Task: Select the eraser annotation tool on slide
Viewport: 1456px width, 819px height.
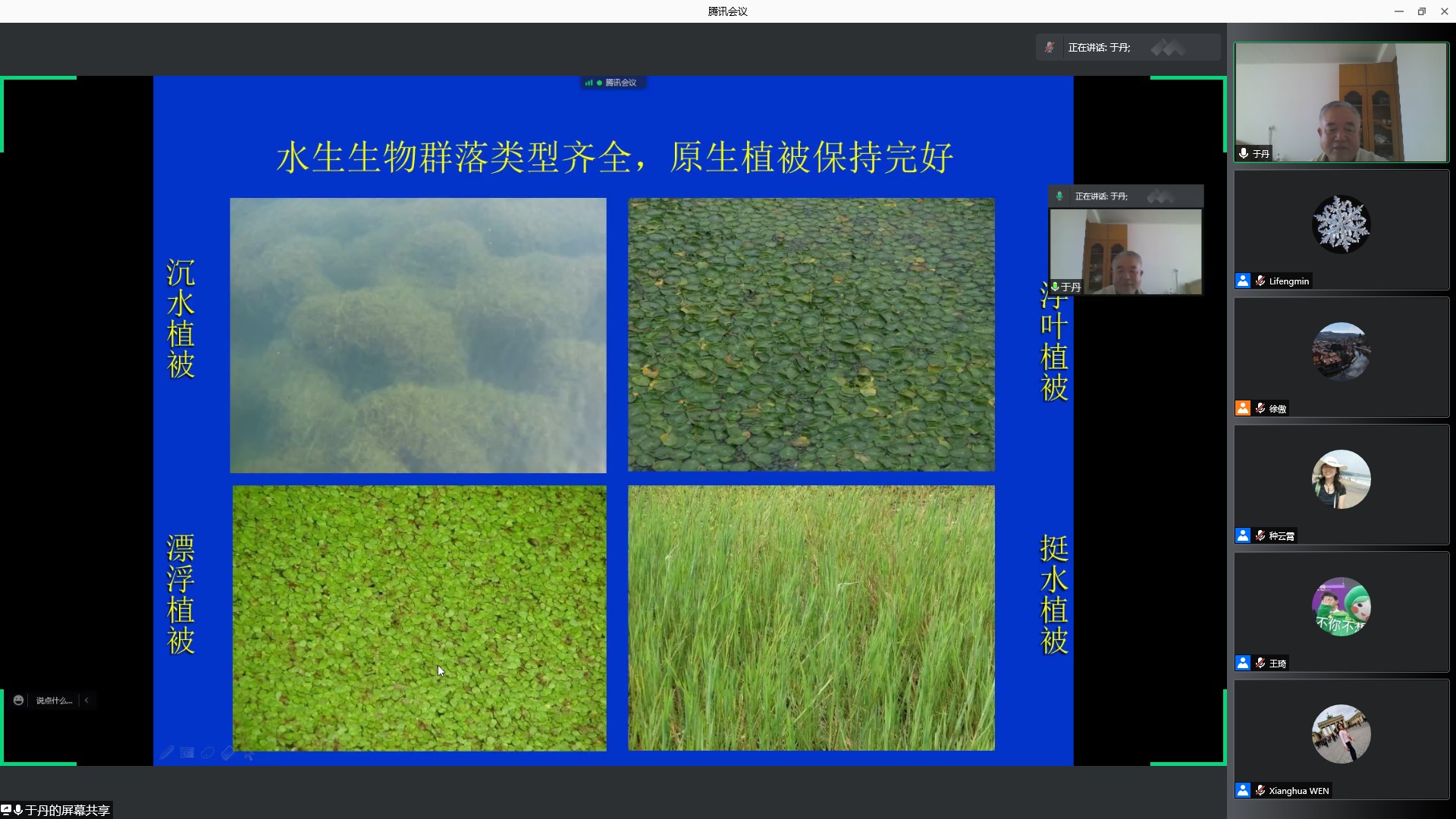Action: click(x=227, y=752)
